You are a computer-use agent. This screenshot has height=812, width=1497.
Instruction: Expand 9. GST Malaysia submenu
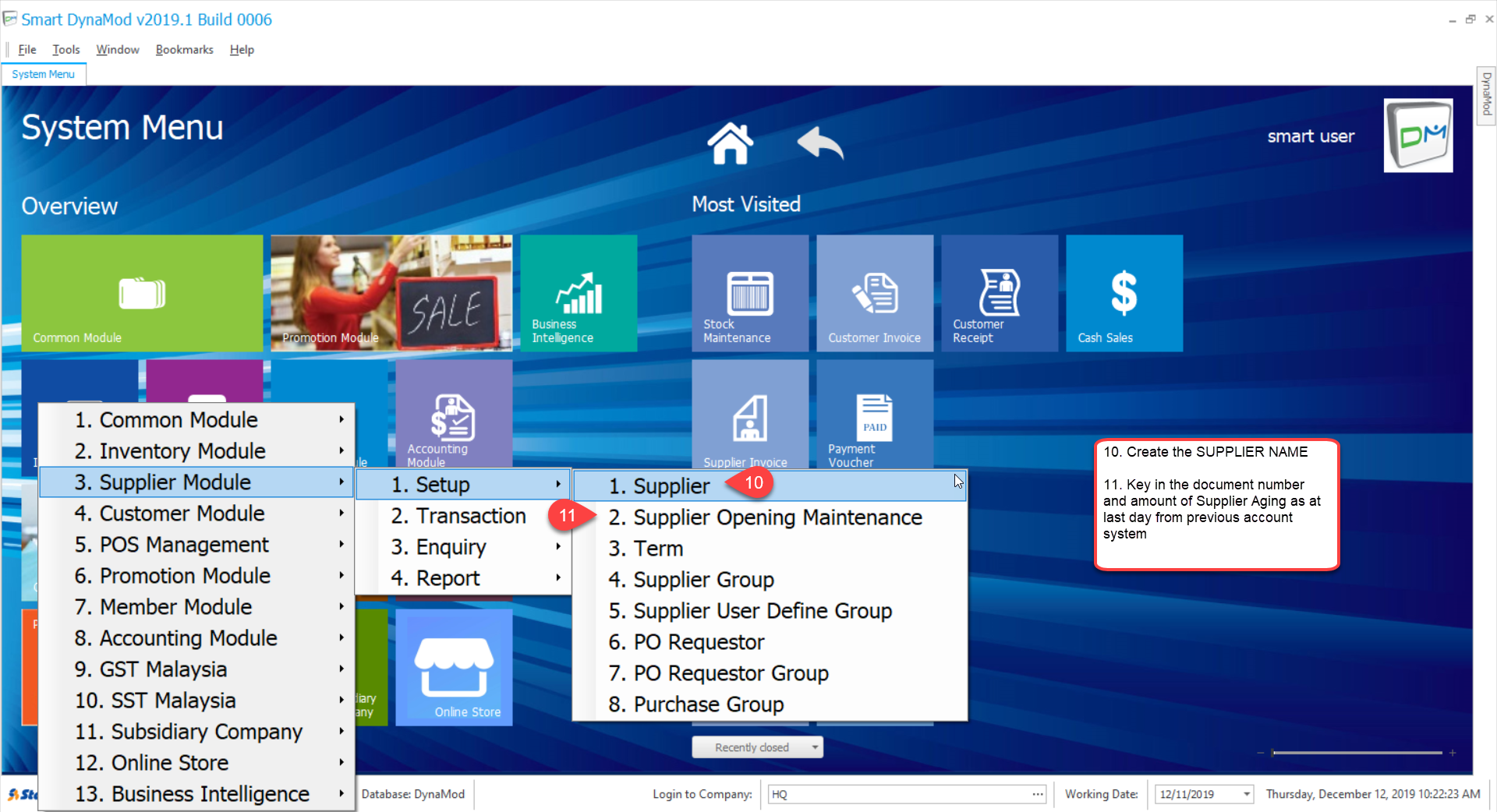[x=196, y=669]
